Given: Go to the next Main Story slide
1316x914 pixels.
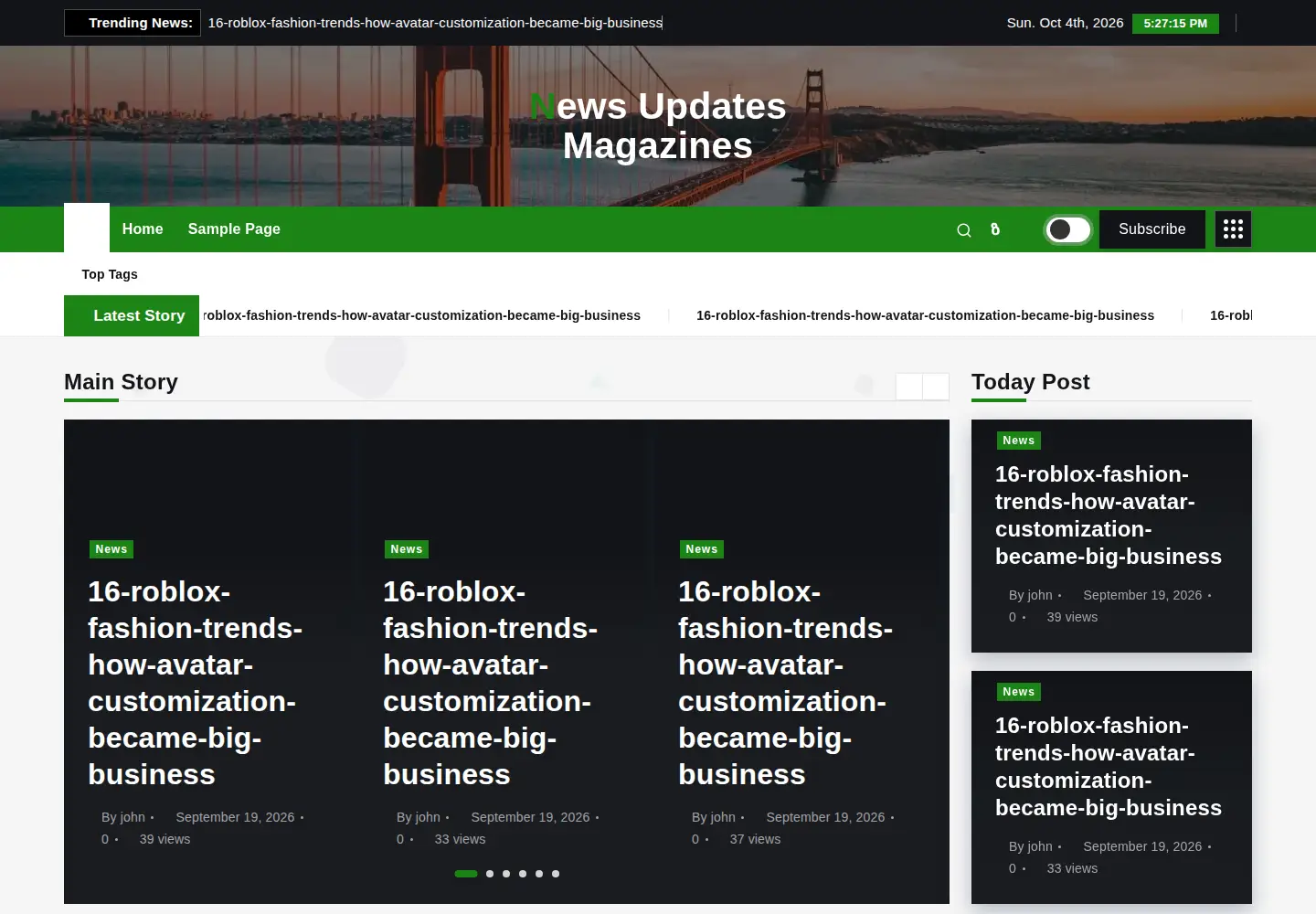Looking at the screenshot, I should (936, 387).
